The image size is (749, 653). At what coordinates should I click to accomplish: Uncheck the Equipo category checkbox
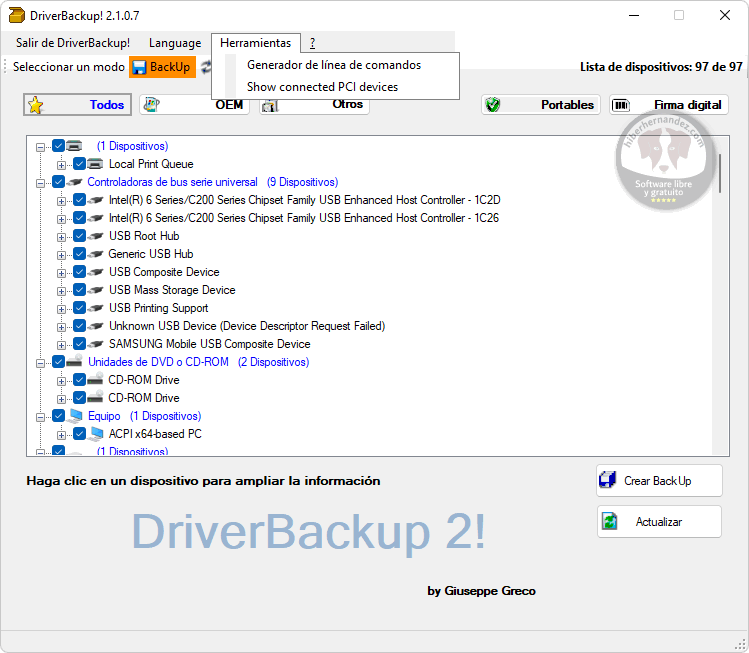[x=58, y=416]
